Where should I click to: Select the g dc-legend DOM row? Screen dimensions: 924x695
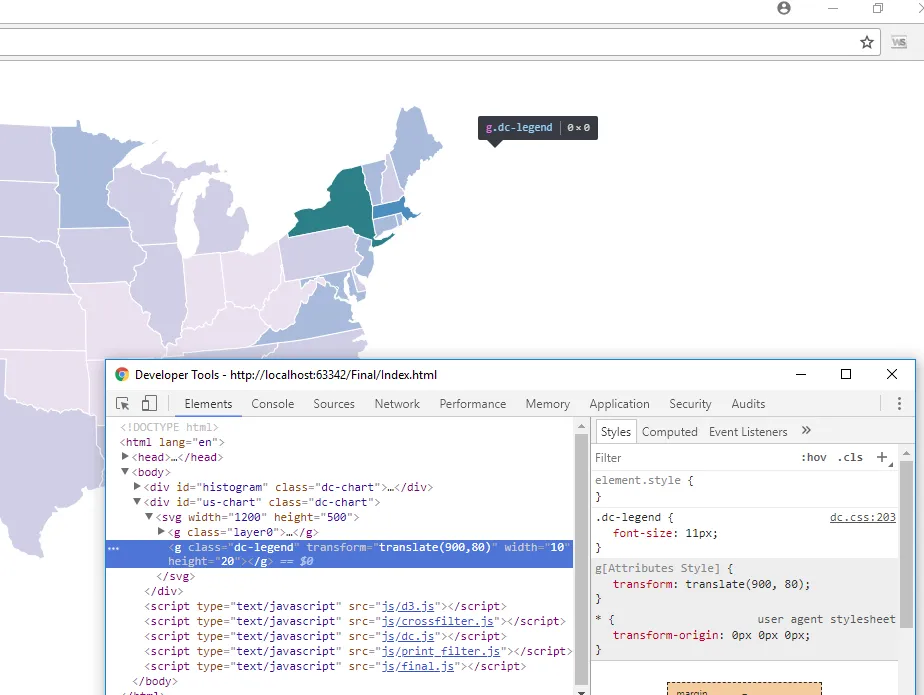coord(339,554)
